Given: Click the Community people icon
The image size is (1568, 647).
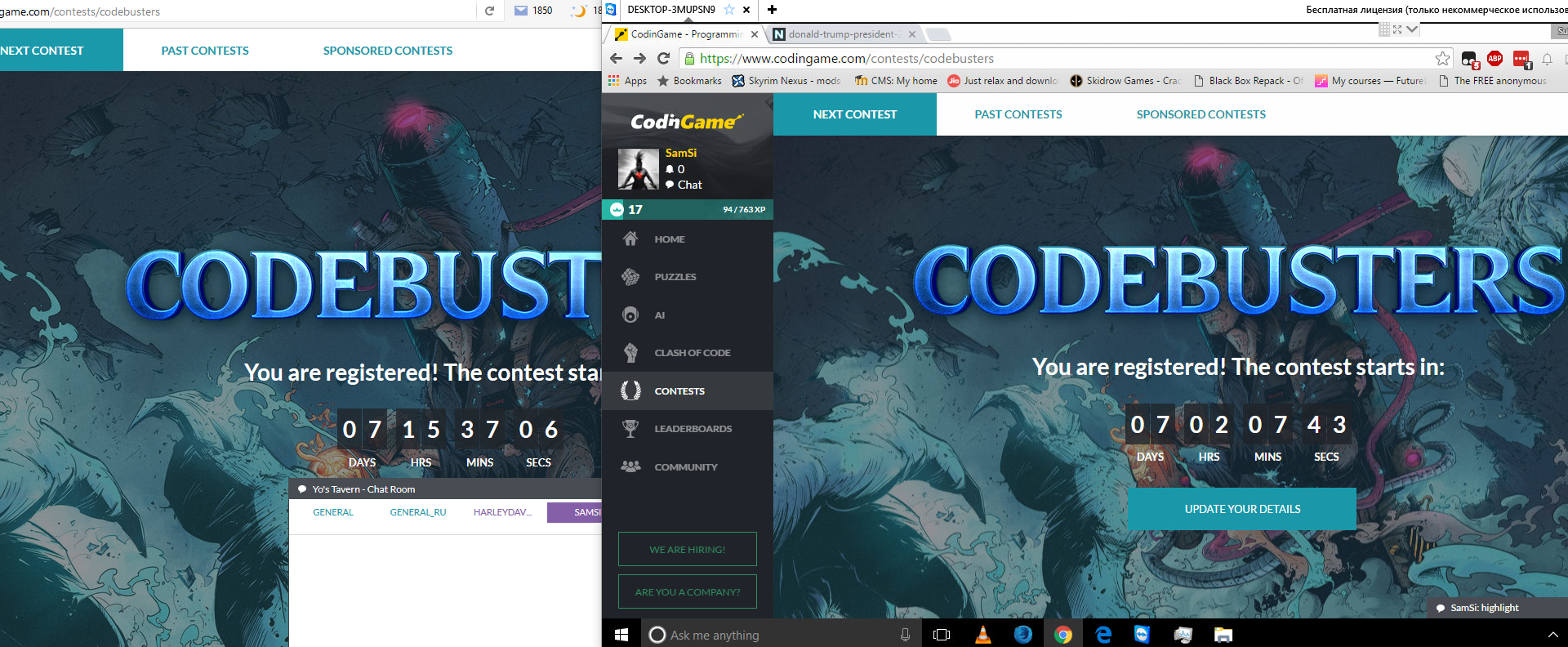Looking at the screenshot, I should (x=630, y=466).
